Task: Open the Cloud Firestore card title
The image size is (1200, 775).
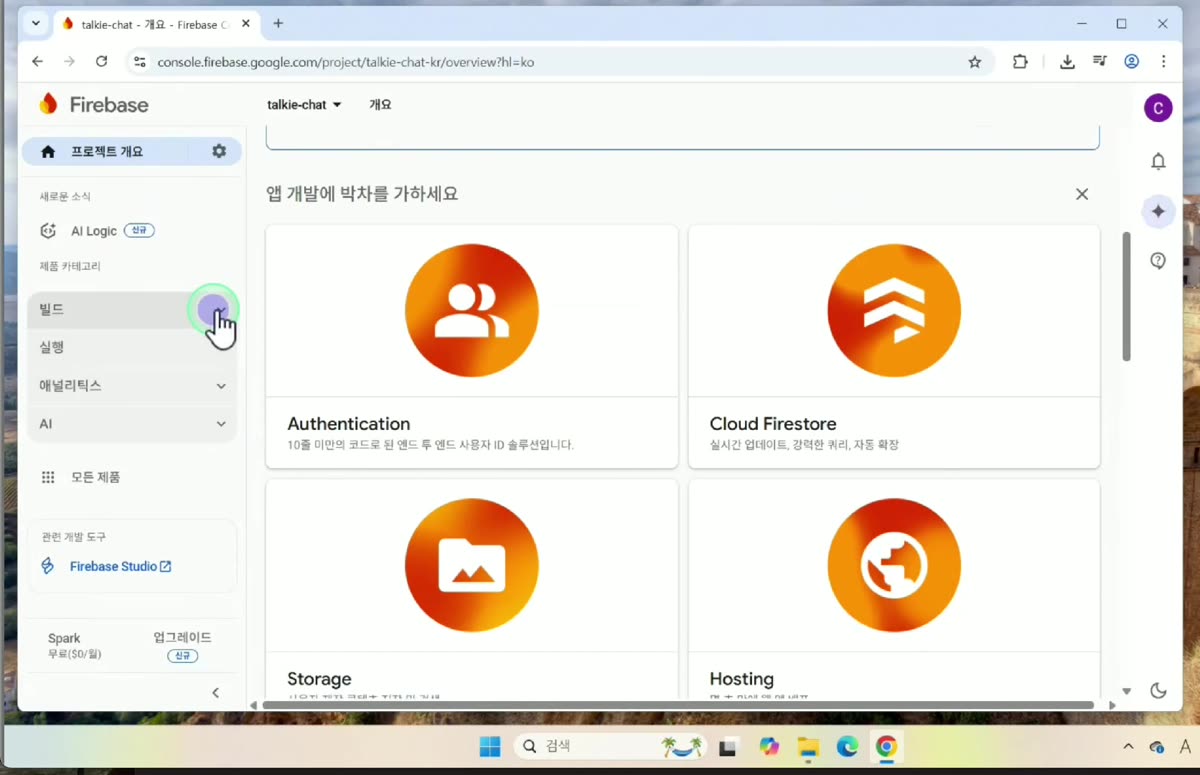Action: 773,424
